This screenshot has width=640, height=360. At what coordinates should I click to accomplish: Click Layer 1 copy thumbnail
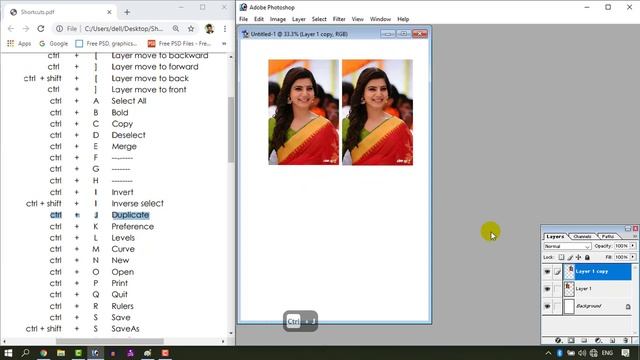(x=569, y=272)
